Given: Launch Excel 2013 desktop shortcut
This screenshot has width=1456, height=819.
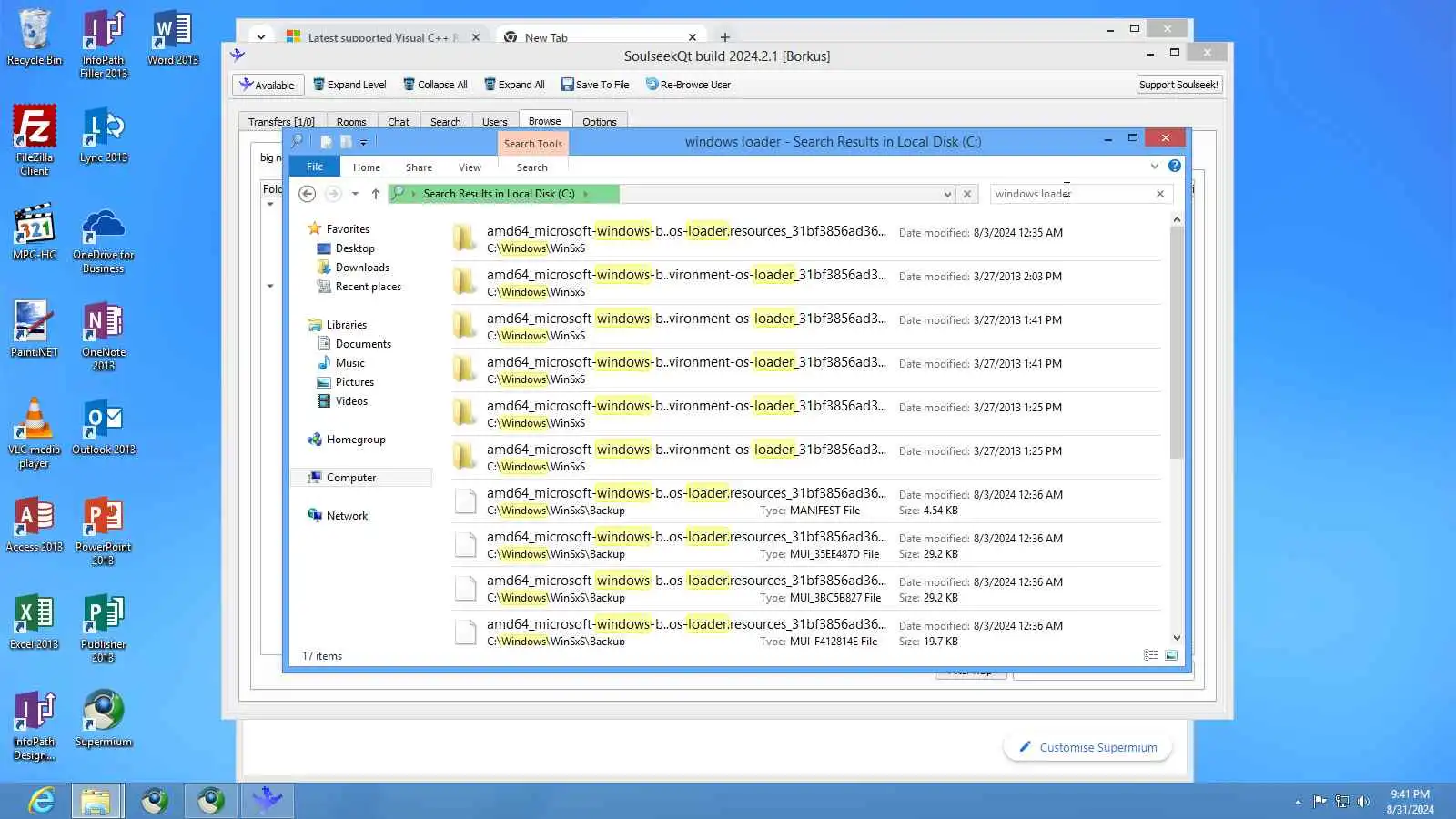Looking at the screenshot, I should [35, 622].
